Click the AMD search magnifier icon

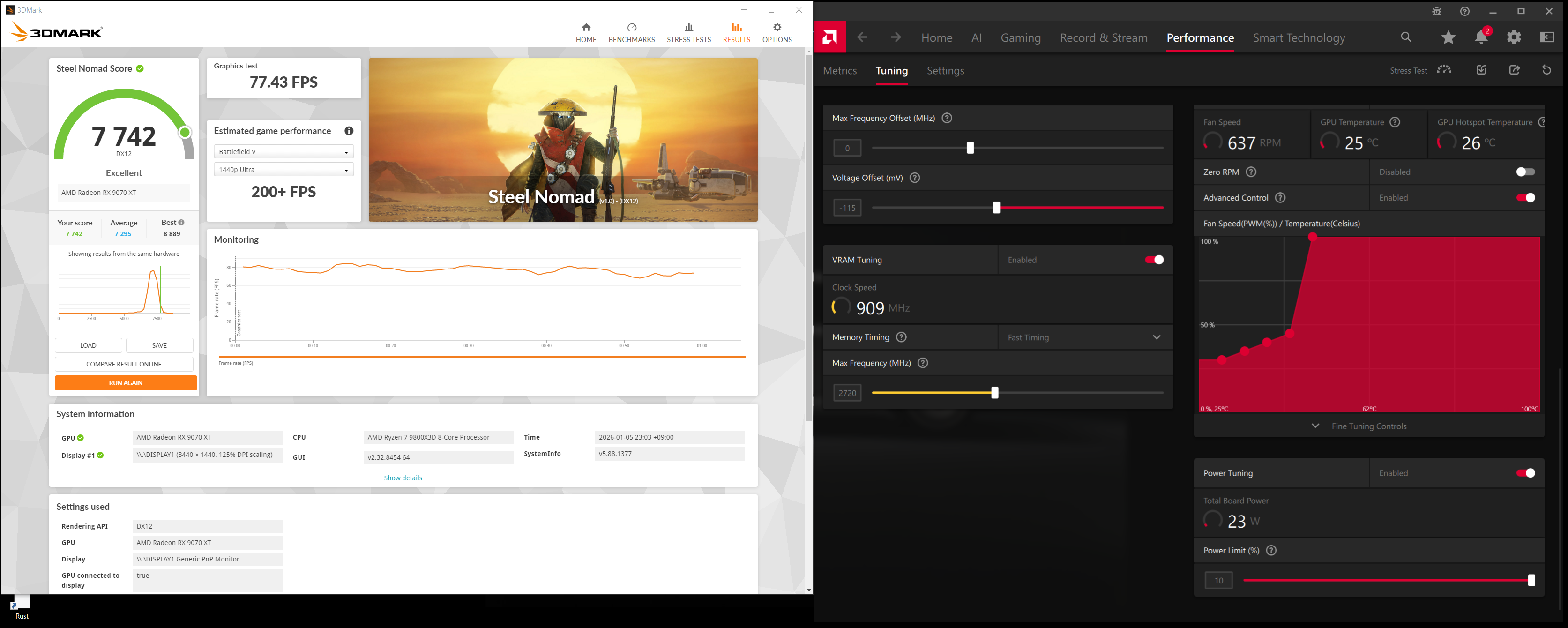click(x=1406, y=38)
